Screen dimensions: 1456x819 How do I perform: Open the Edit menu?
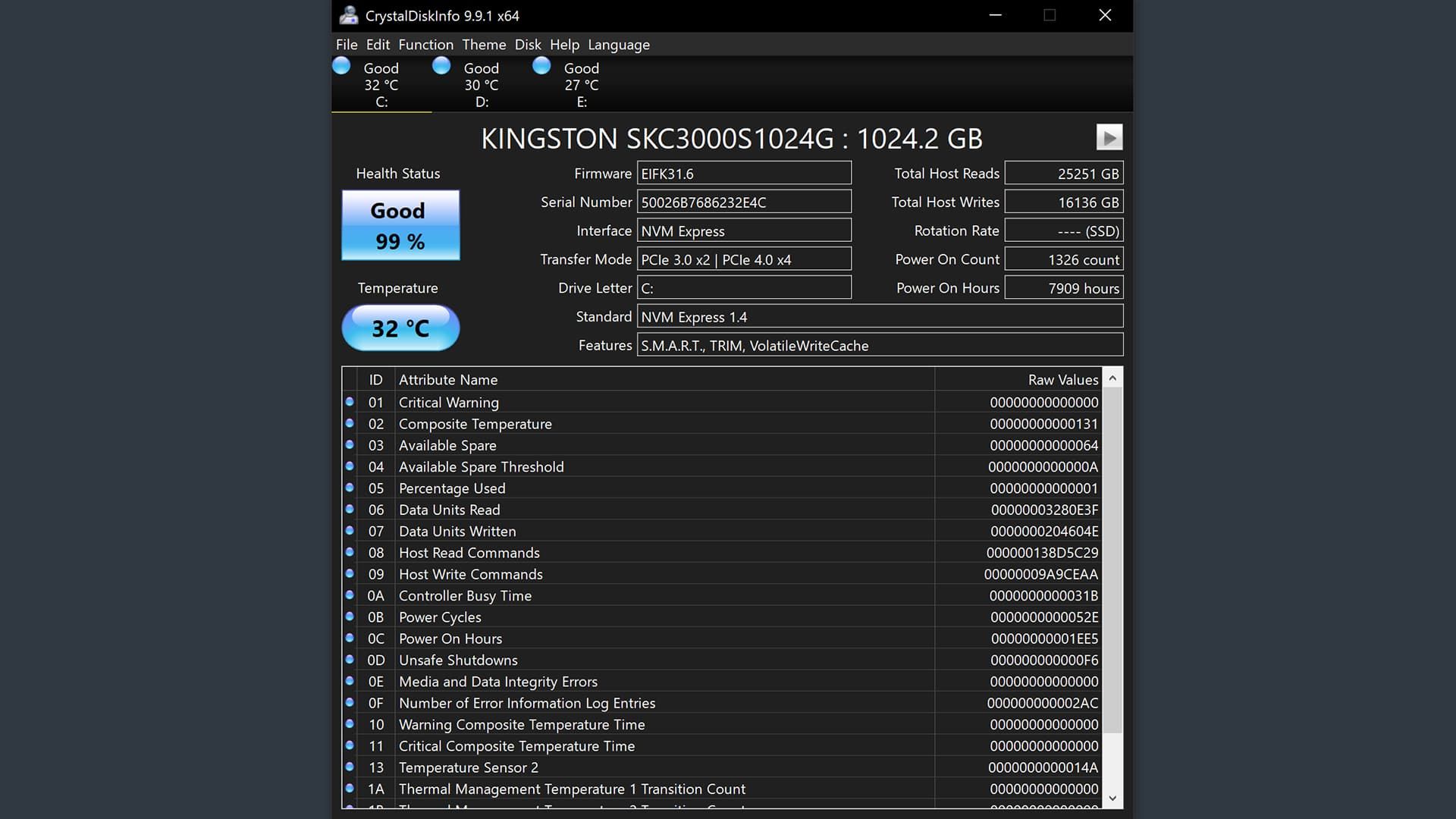[378, 45]
